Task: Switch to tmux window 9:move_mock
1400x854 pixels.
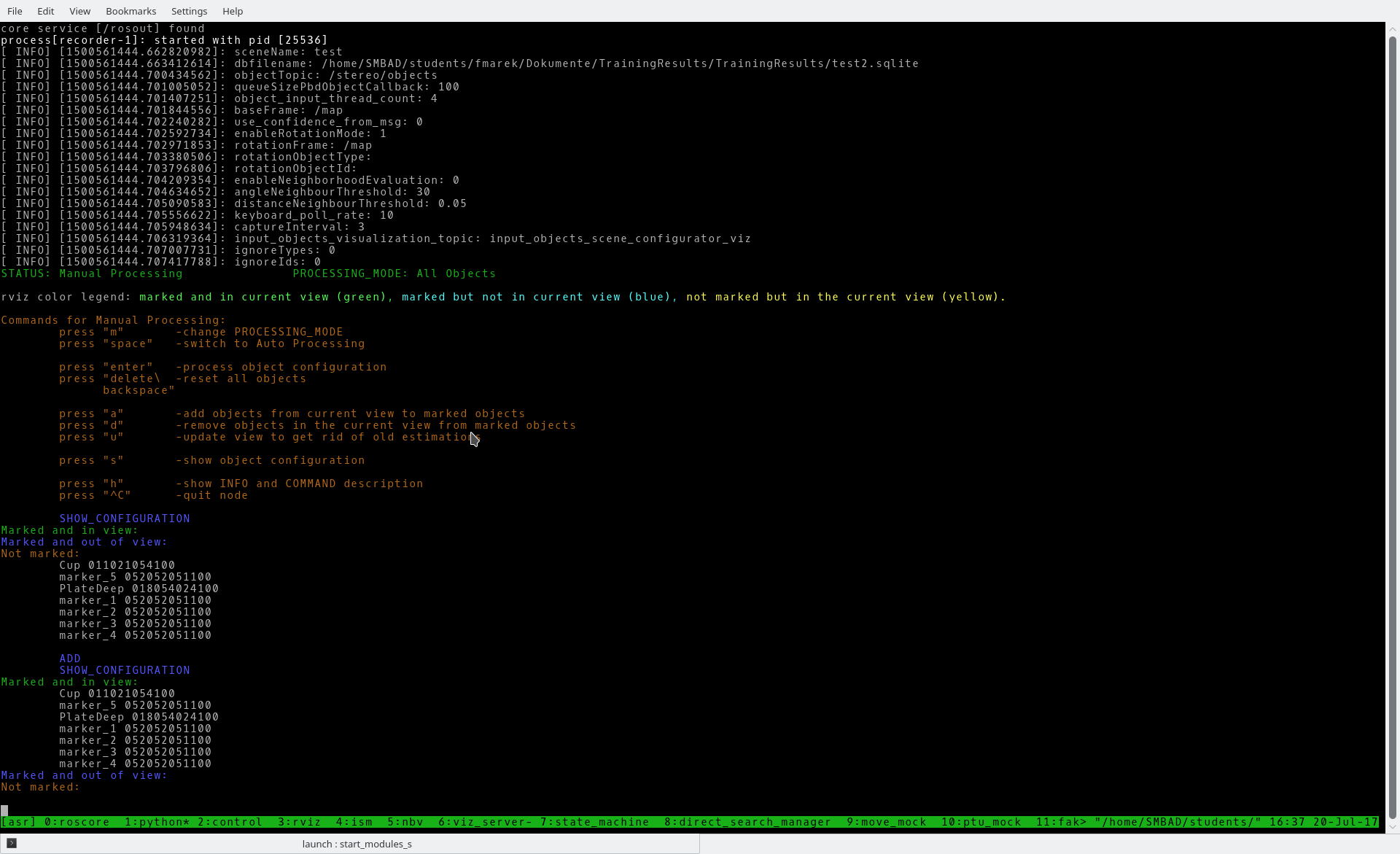Action: pyautogui.click(x=886, y=822)
